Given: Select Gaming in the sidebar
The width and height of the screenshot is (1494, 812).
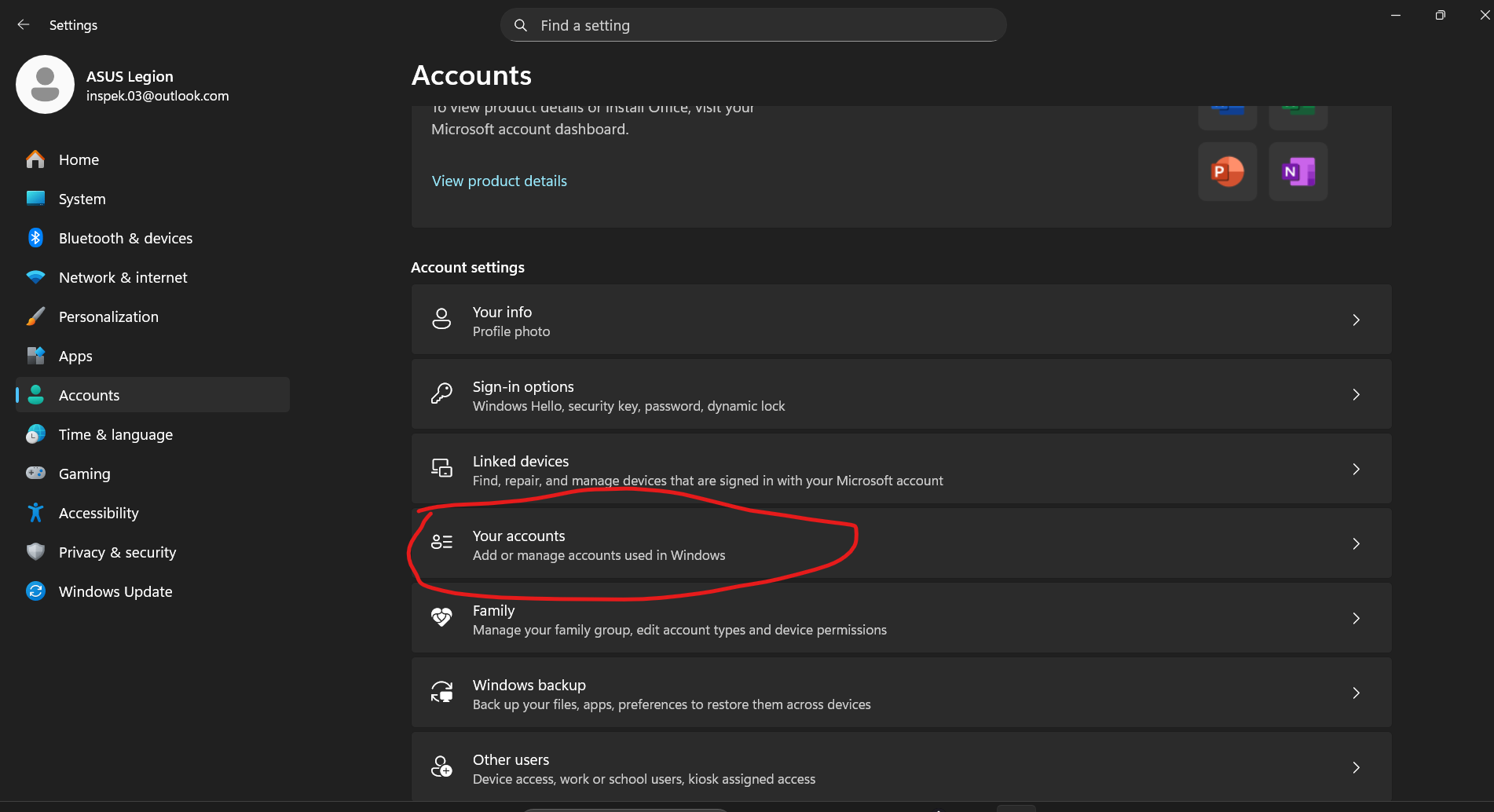Looking at the screenshot, I should pyautogui.click(x=84, y=474).
